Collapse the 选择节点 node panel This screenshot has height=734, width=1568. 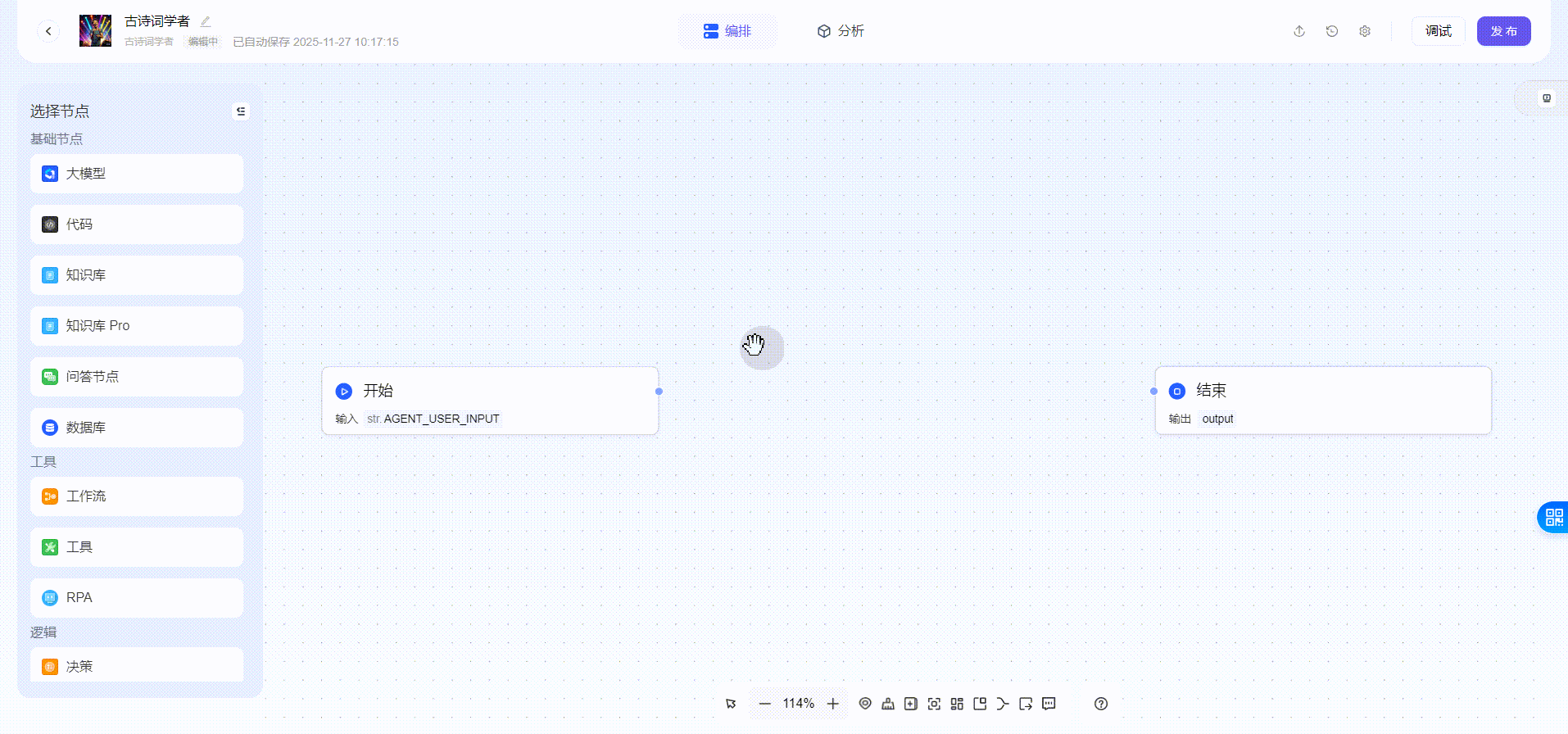click(241, 111)
